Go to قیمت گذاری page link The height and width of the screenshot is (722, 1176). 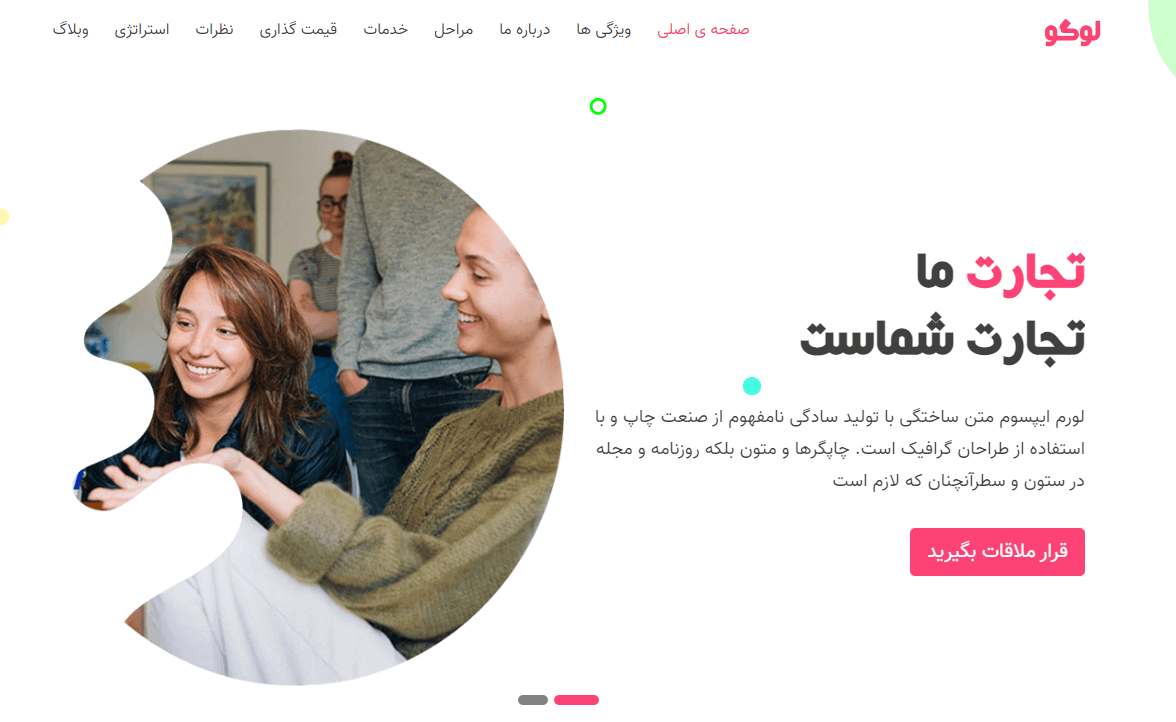298,30
